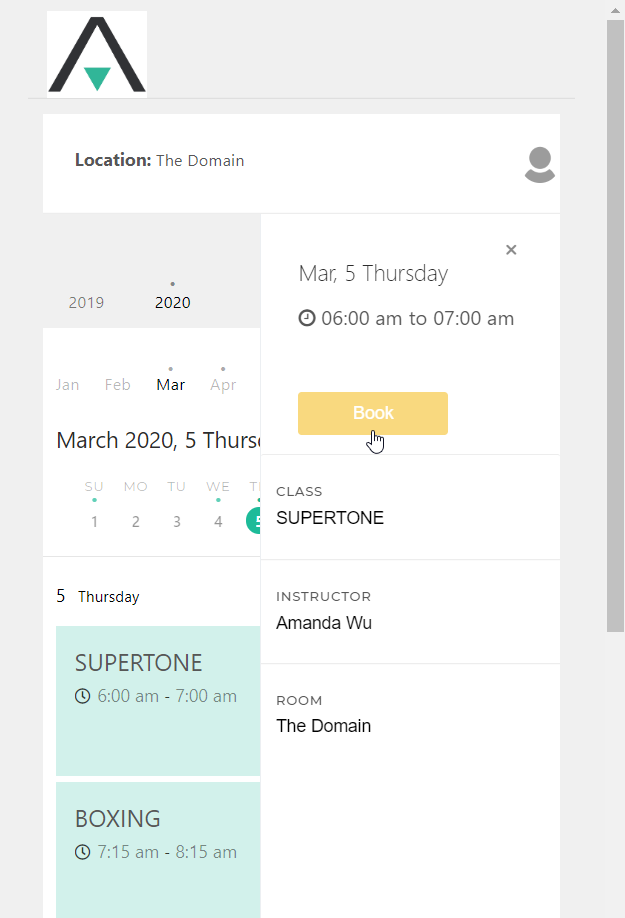Dismiss the booking popup with the X
The width and height of the screenshot is (625, 918).
coord(511,250)
